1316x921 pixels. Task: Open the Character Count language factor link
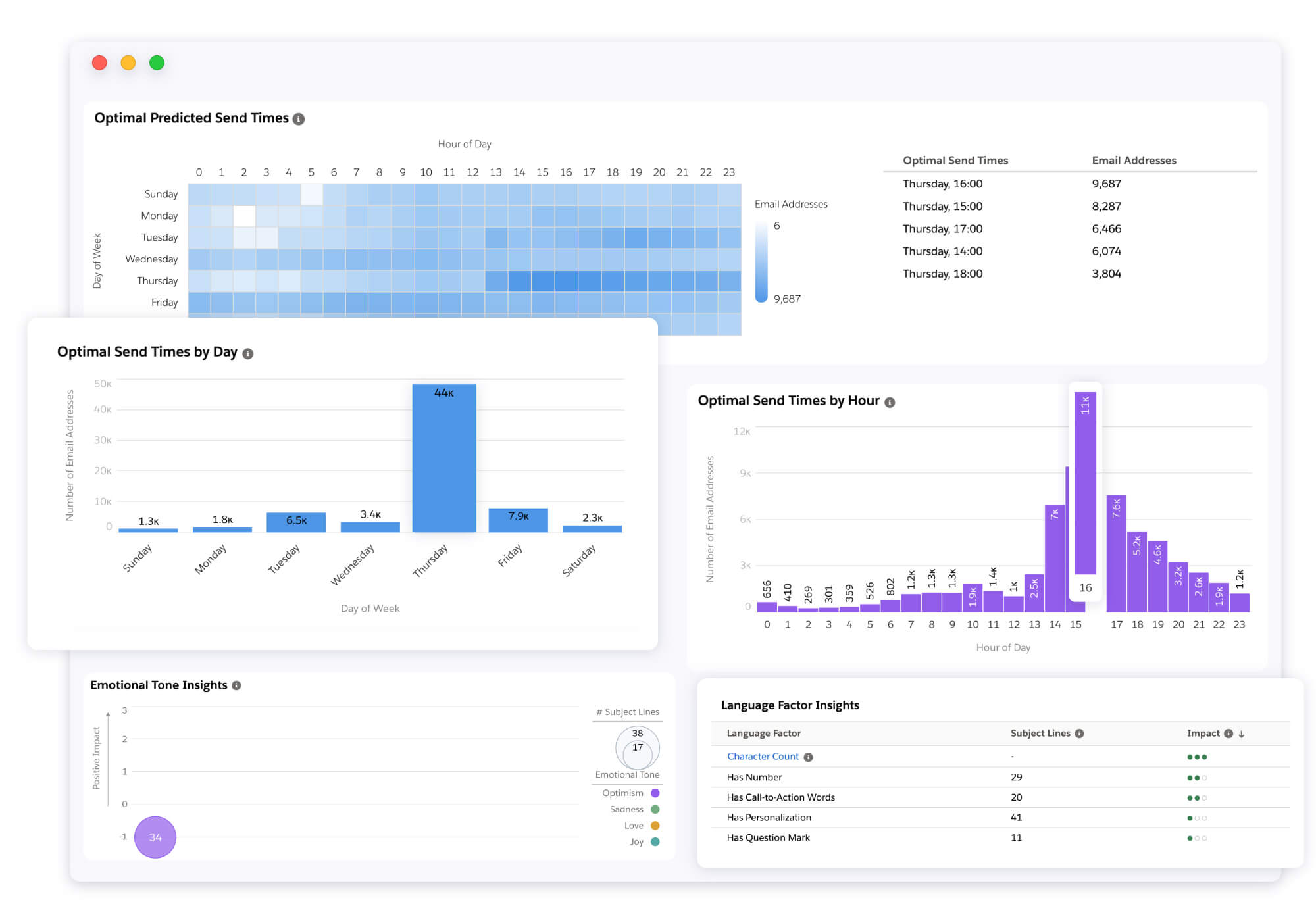[762, 757]
